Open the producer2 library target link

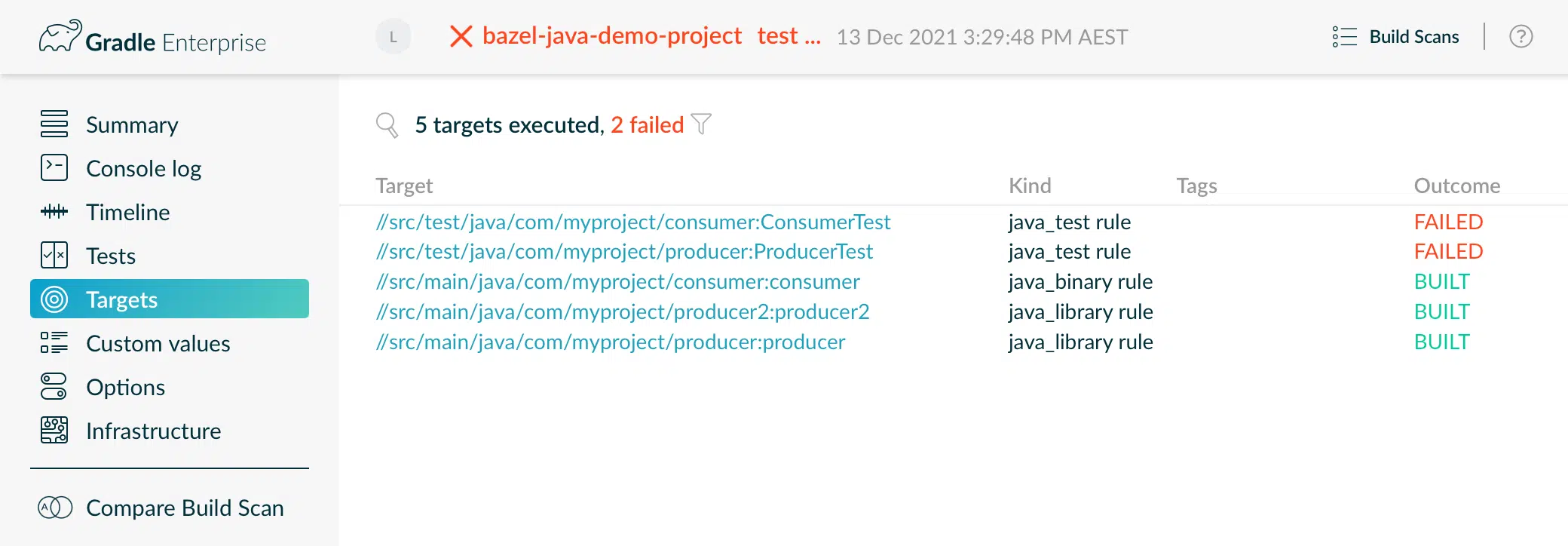623,311
